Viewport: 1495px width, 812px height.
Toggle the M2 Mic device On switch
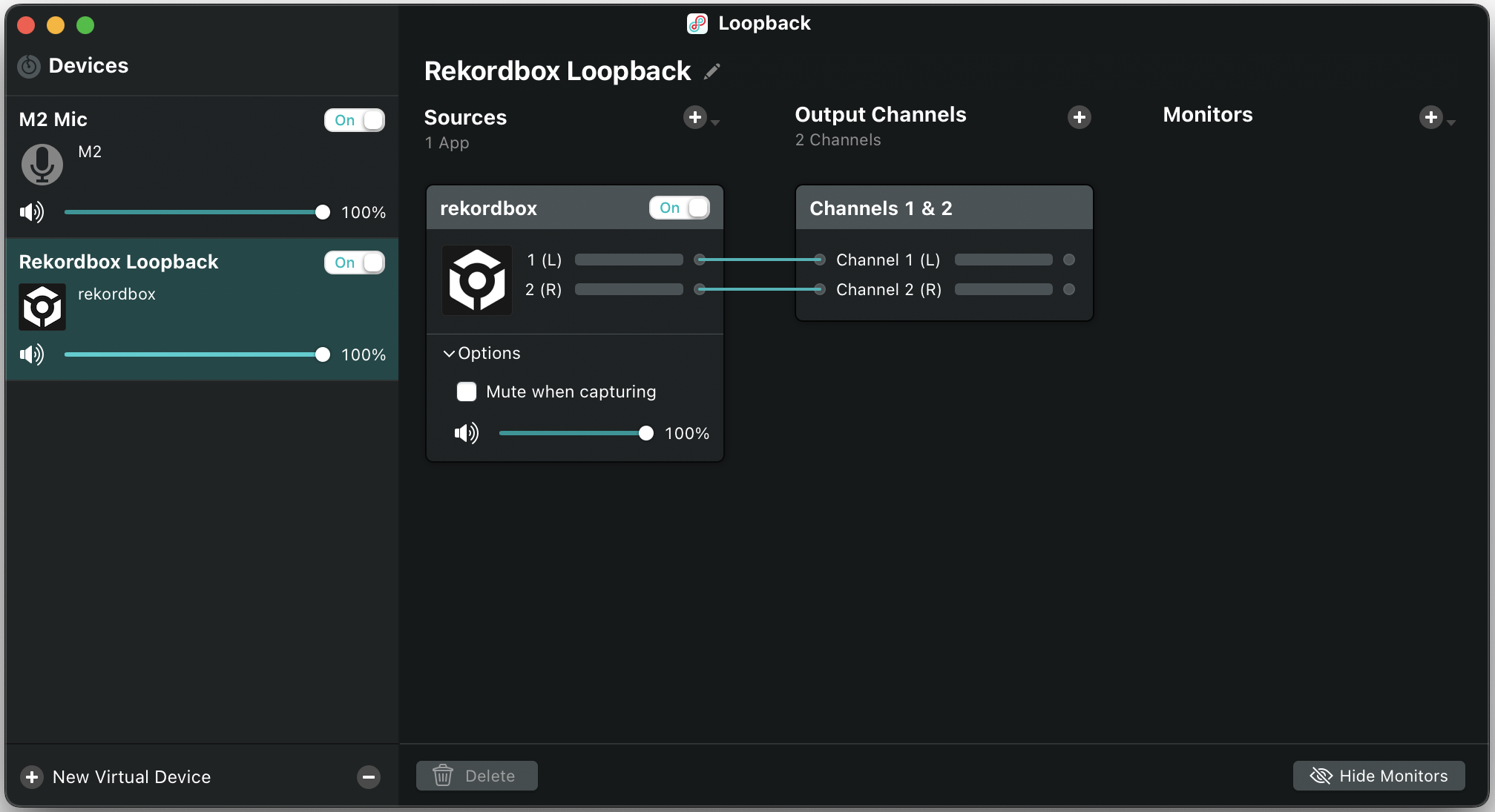coord(355,120)
